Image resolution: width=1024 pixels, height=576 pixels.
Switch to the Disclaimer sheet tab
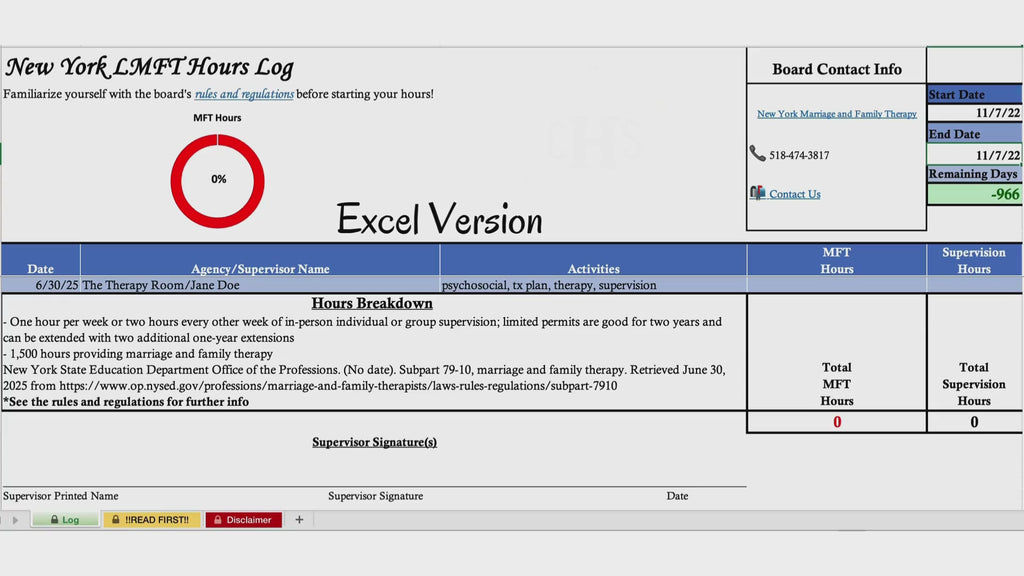pyautogui.click(x=244, y=520)
